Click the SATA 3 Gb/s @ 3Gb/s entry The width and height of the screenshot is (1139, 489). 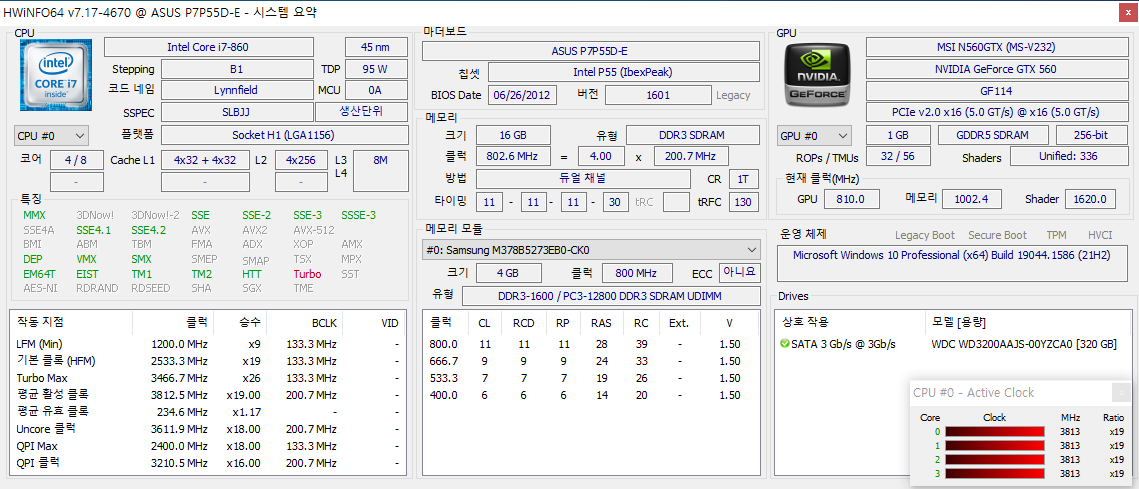[x=843, y=344]
